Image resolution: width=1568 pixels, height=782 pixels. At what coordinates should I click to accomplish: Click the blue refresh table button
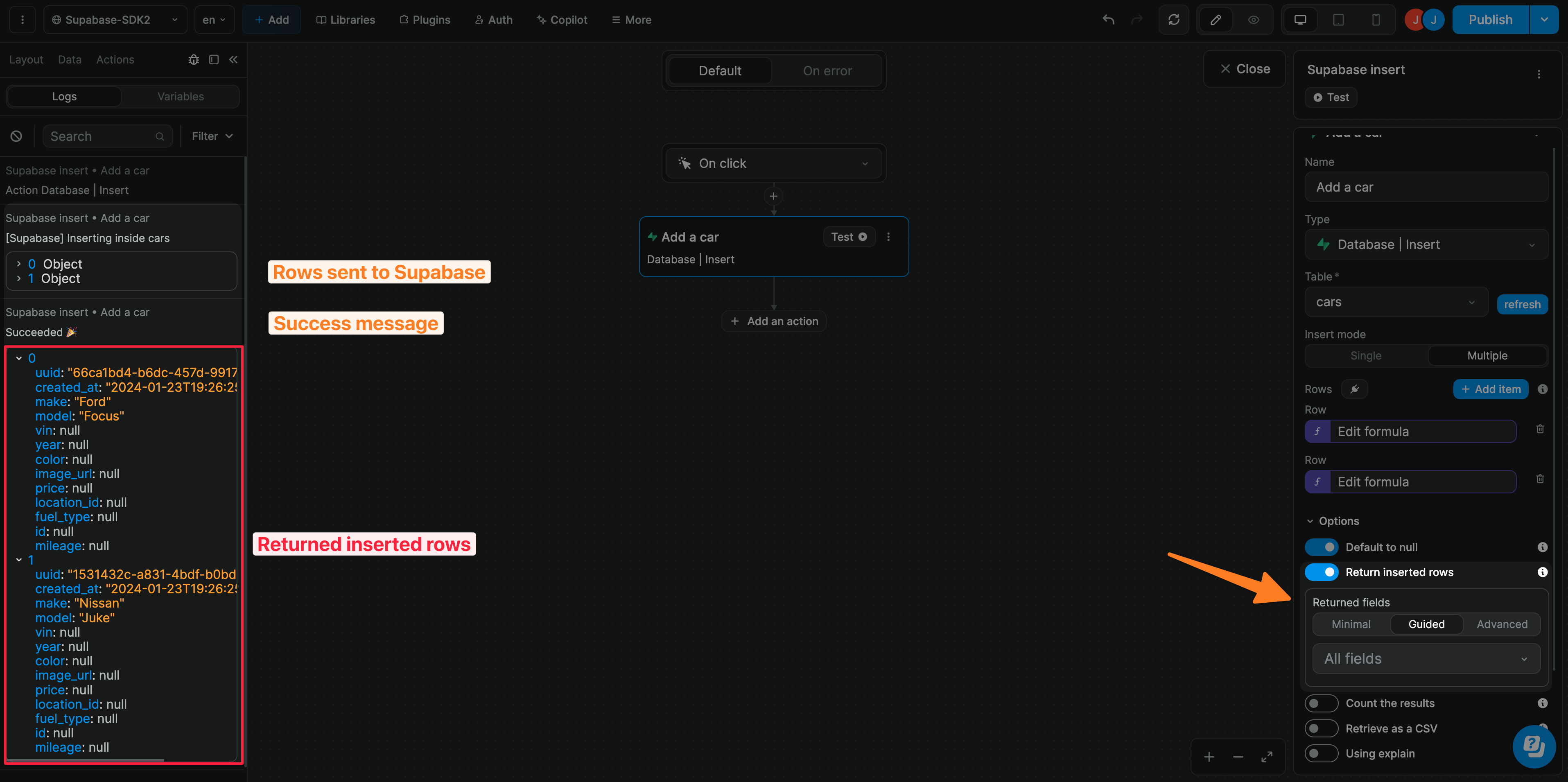point(1522,304)
